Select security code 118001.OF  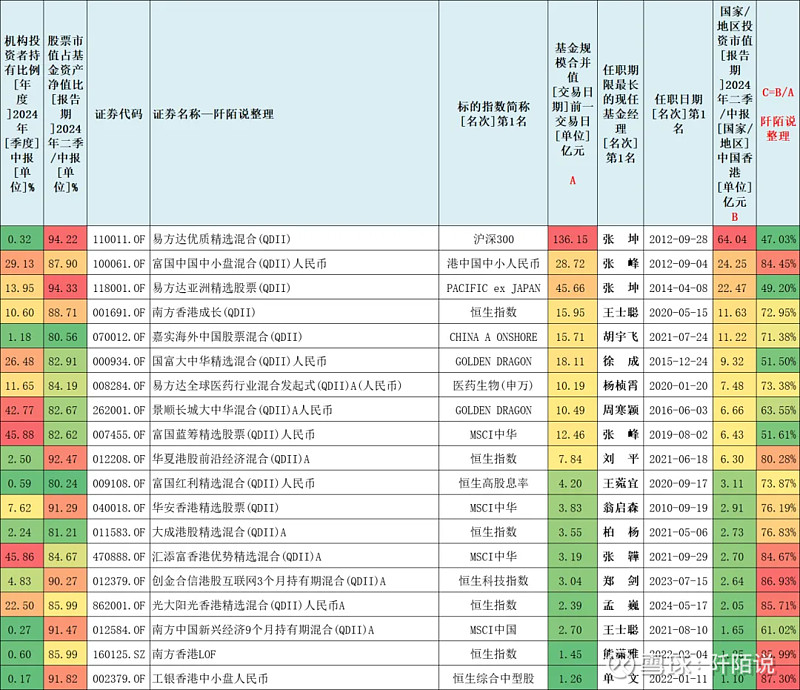118,288
